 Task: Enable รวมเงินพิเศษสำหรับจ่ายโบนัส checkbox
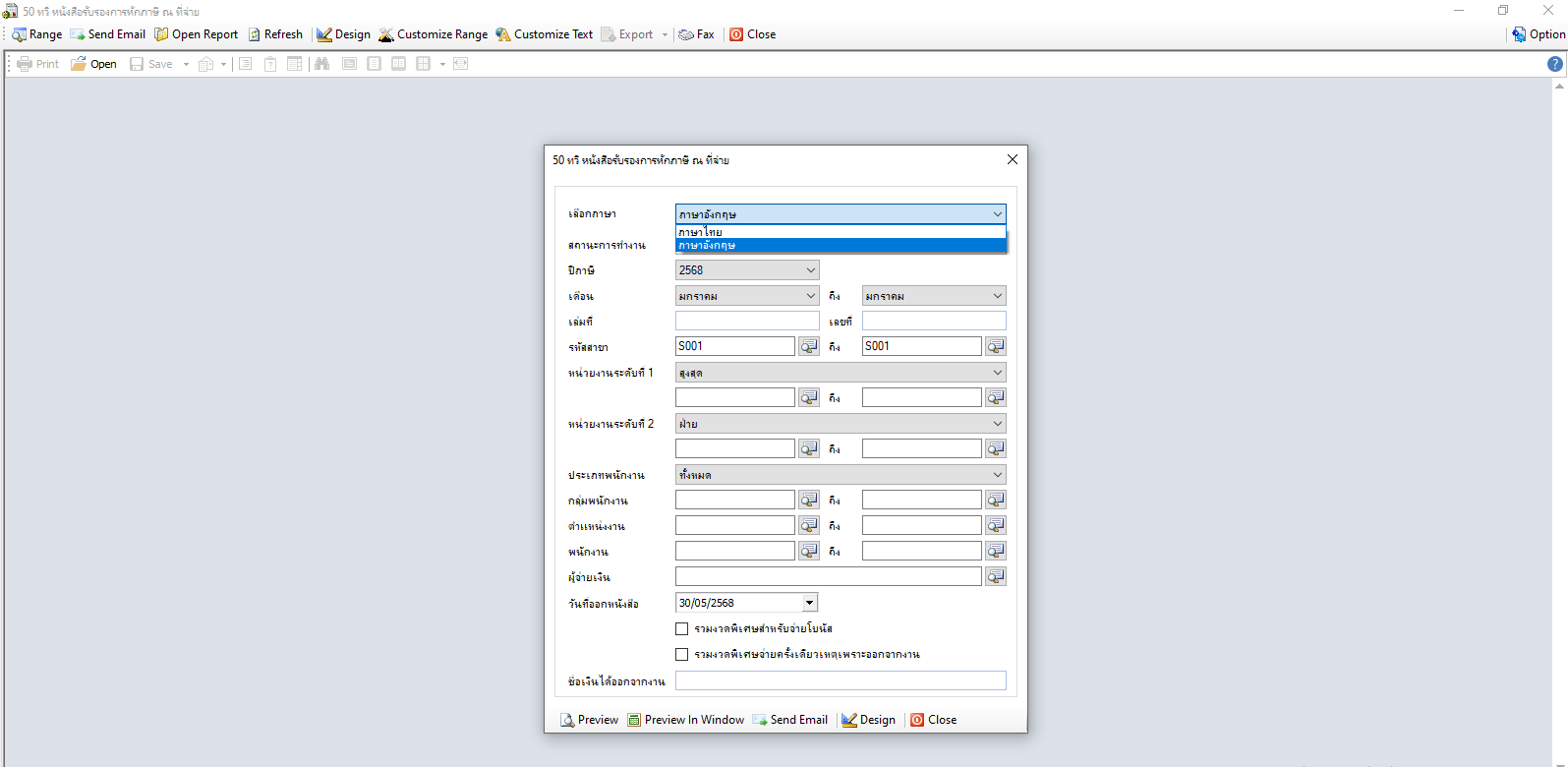(x=681, y=628)
